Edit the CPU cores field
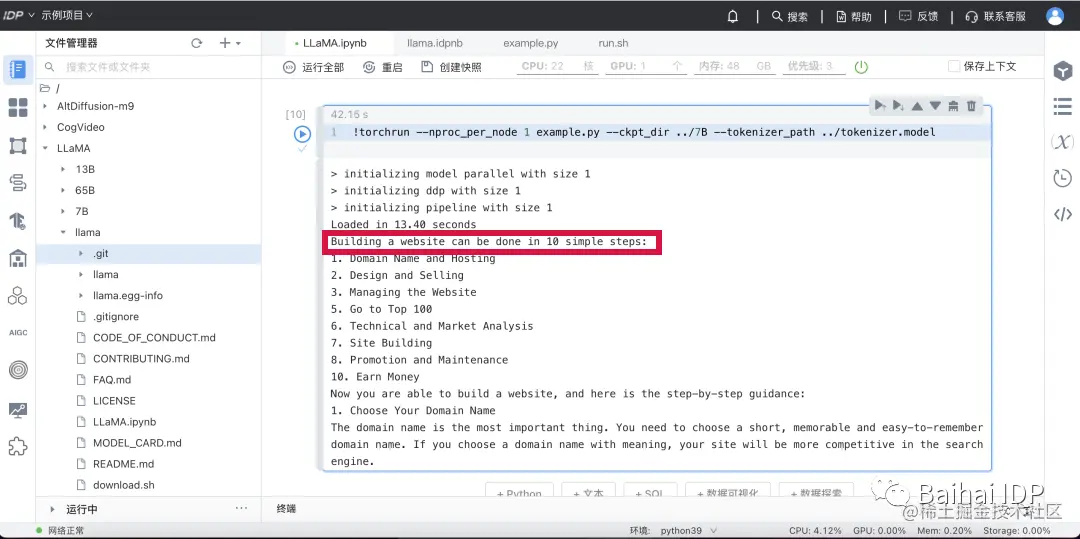The height and width of the screenshot is (539, 1080). (556, 67)
